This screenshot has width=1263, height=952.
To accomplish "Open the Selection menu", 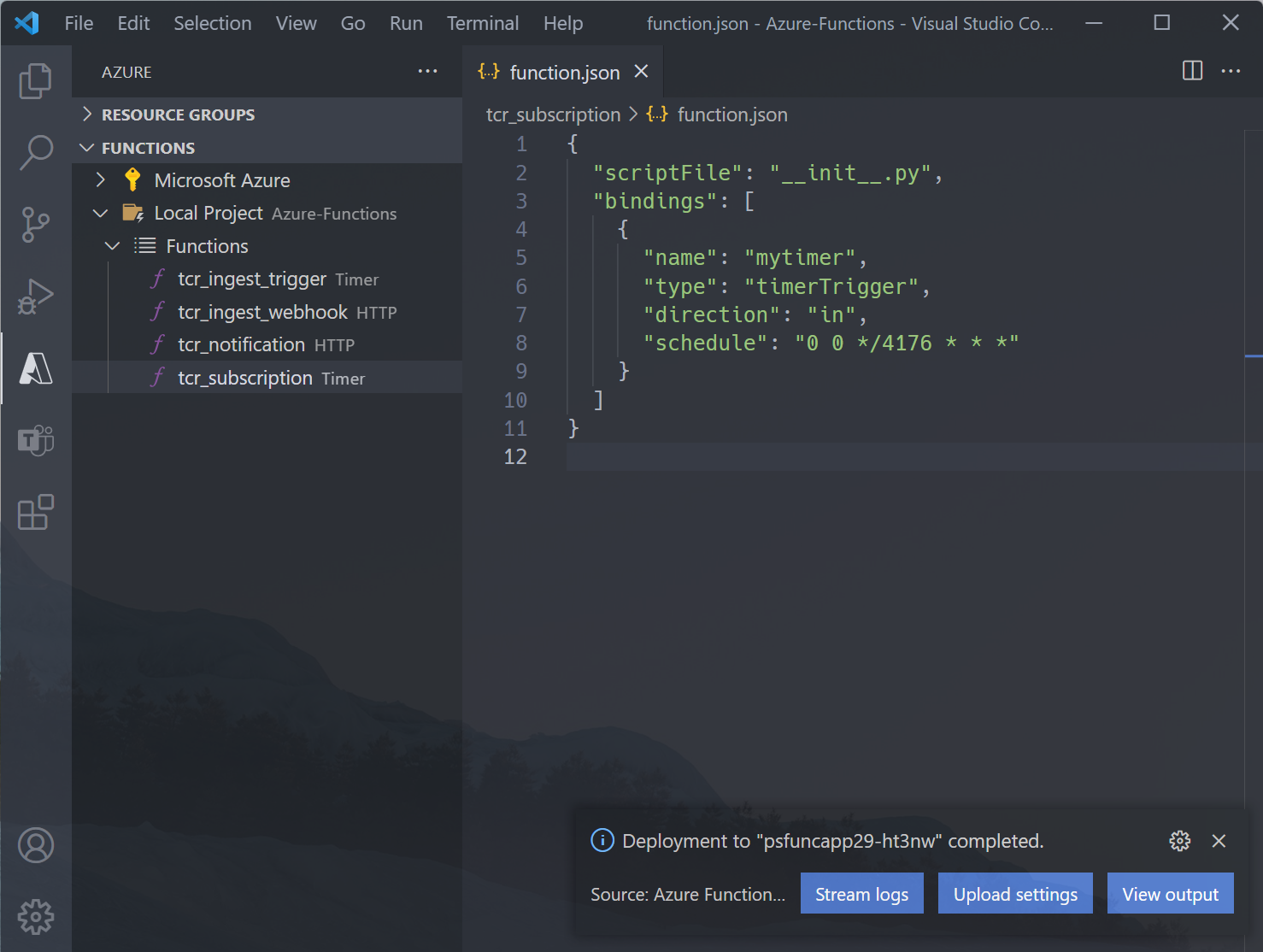I will point(213,23).
